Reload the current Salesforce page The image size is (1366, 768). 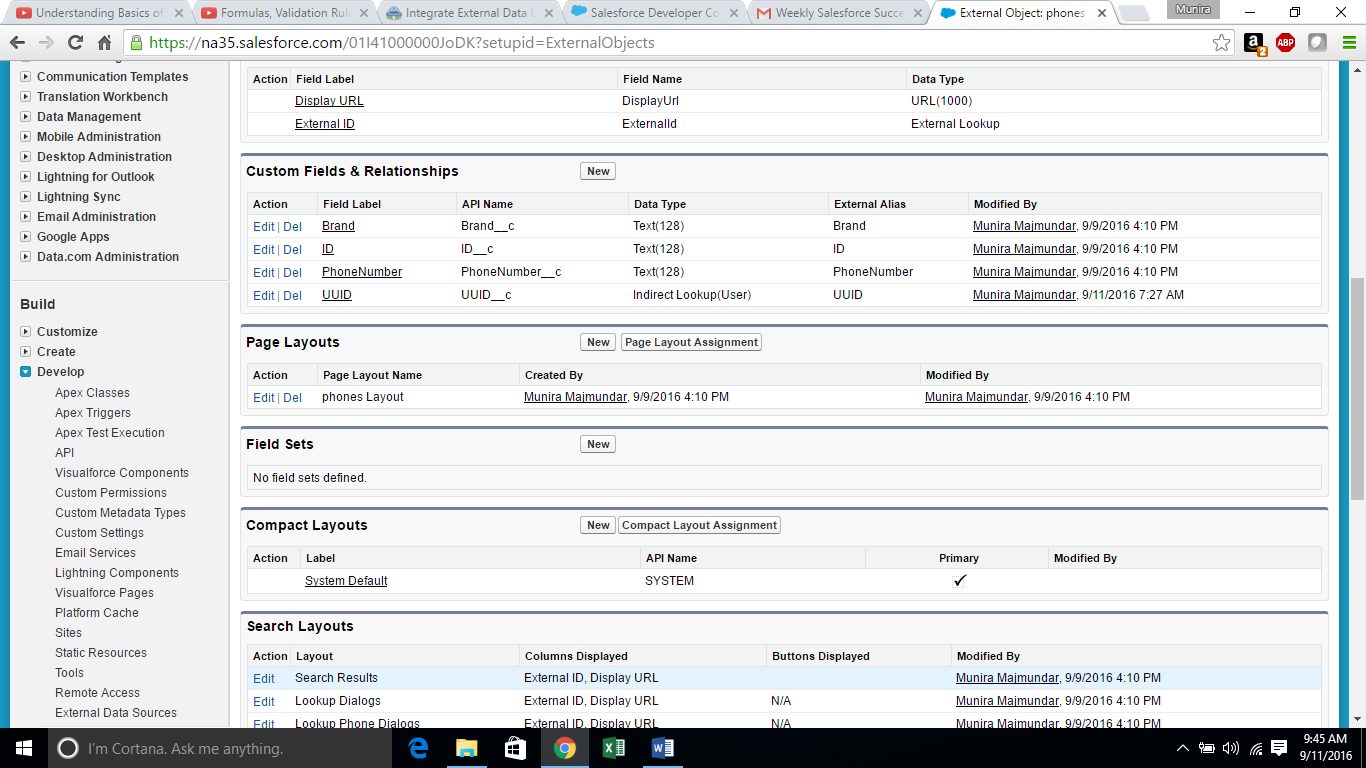(75, 43)
